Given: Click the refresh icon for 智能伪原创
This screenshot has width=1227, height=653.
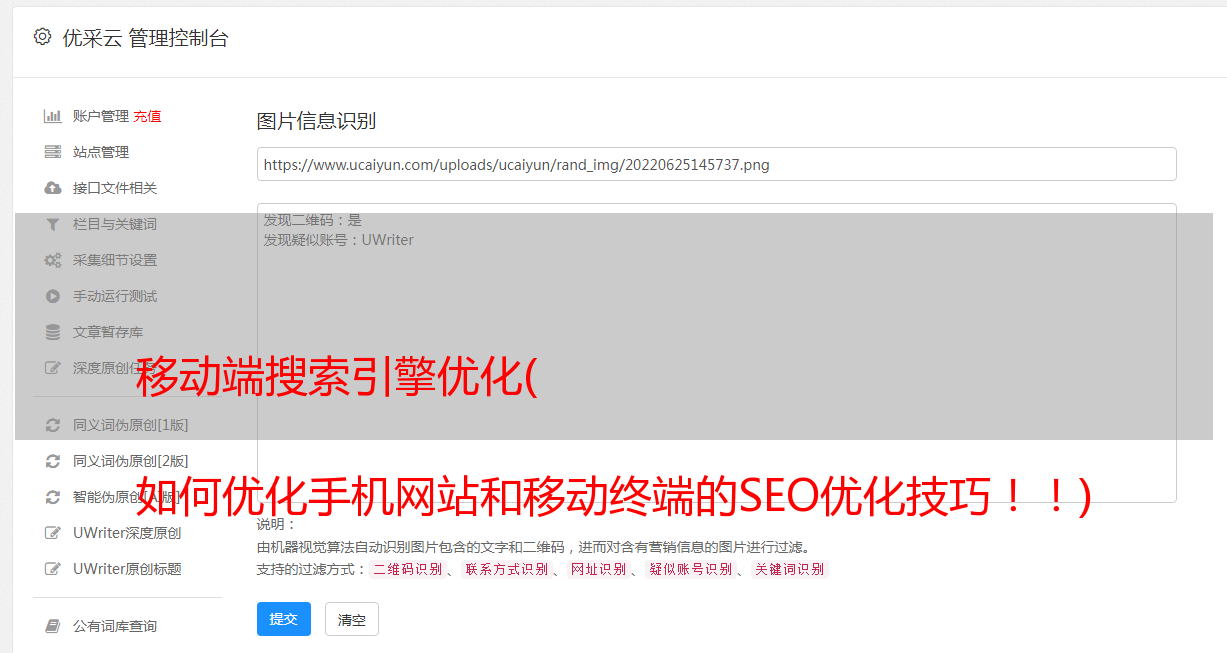Looking at the screenshot, I should [x=53, y=497].
